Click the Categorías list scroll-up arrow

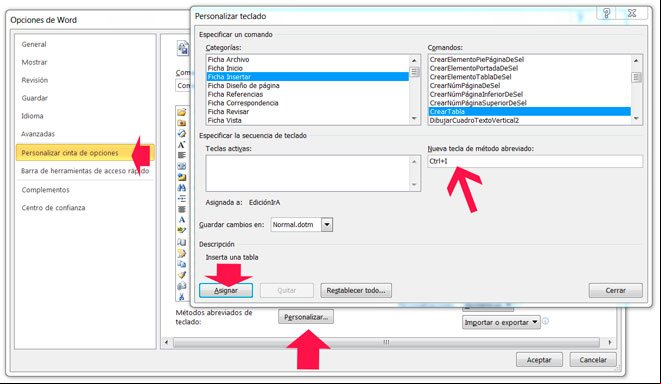click(x=414, y=61)
